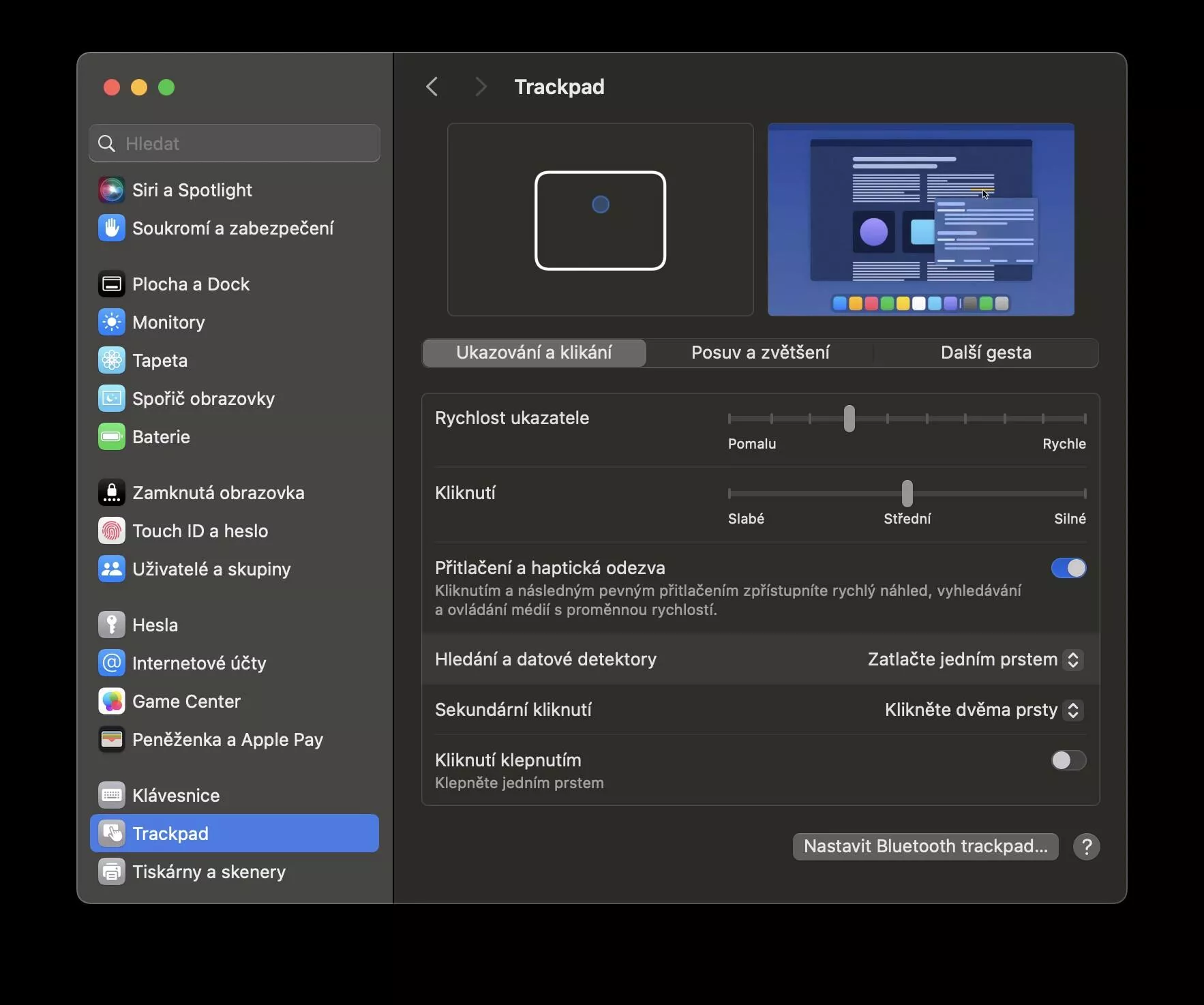Image resolution: width=1204 pixels, height=1005 pixels.
Task: Select the Touch ID a heslo fingerprint icon
Action: (x=111, y=531)
